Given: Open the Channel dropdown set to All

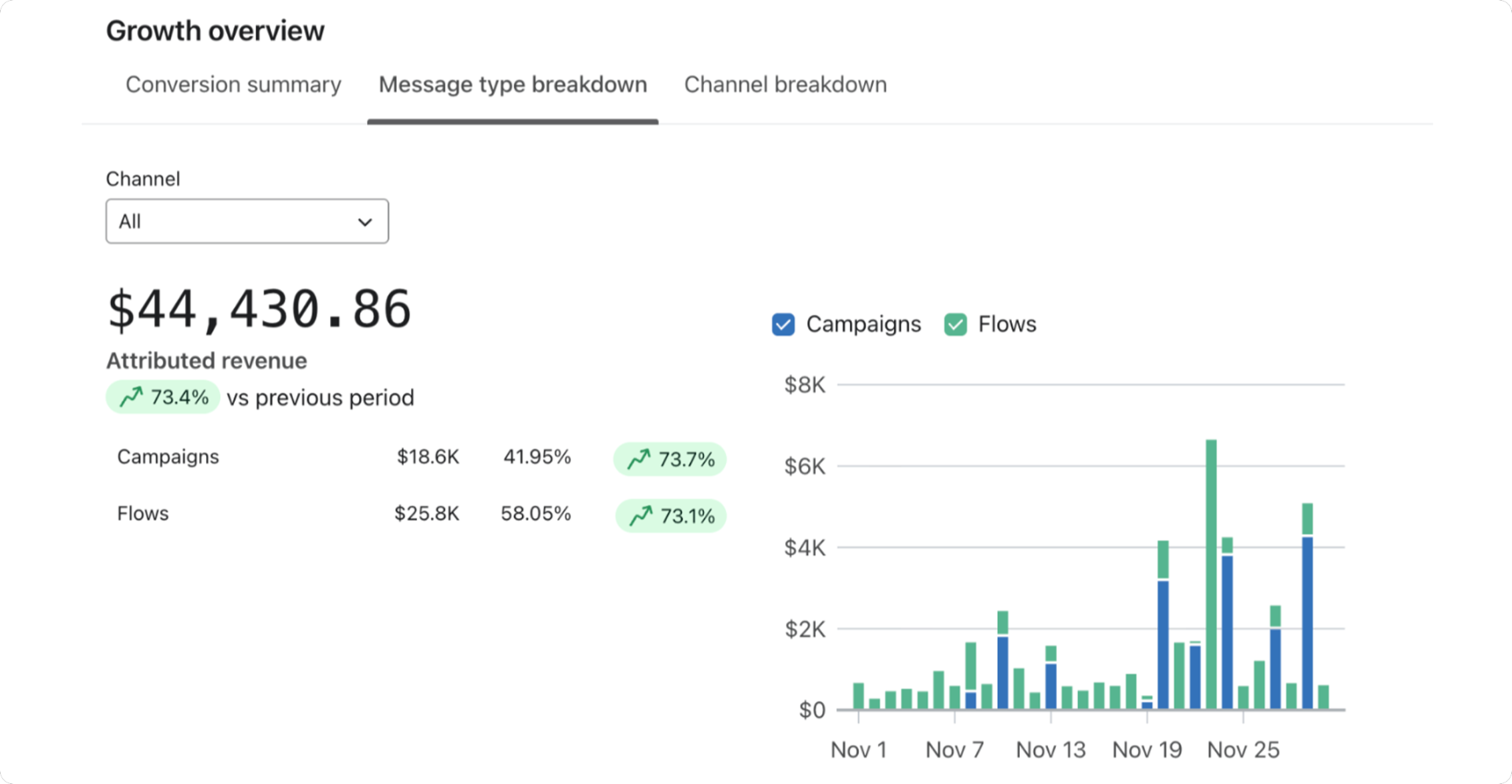Looking at the screenshot, I should point(247,221).
